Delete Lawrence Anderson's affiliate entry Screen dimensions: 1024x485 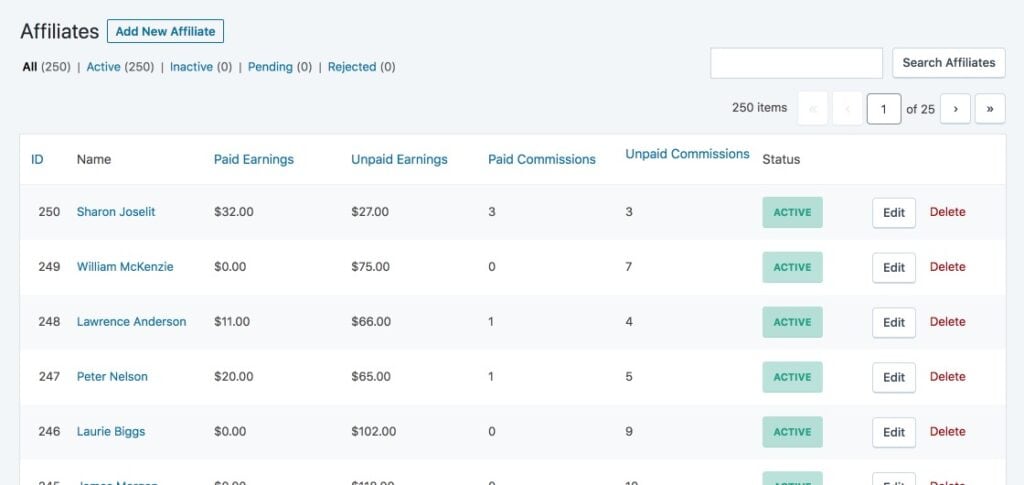coord(947,322)
